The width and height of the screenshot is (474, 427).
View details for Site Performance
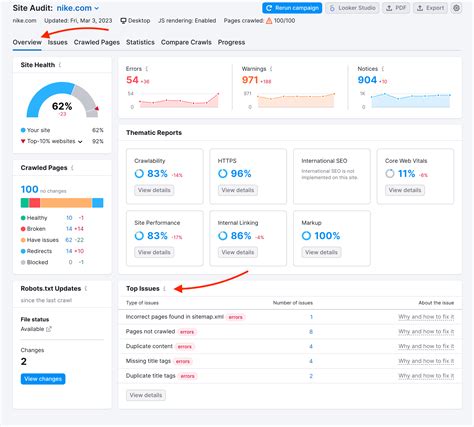click(x=154, y=252)
